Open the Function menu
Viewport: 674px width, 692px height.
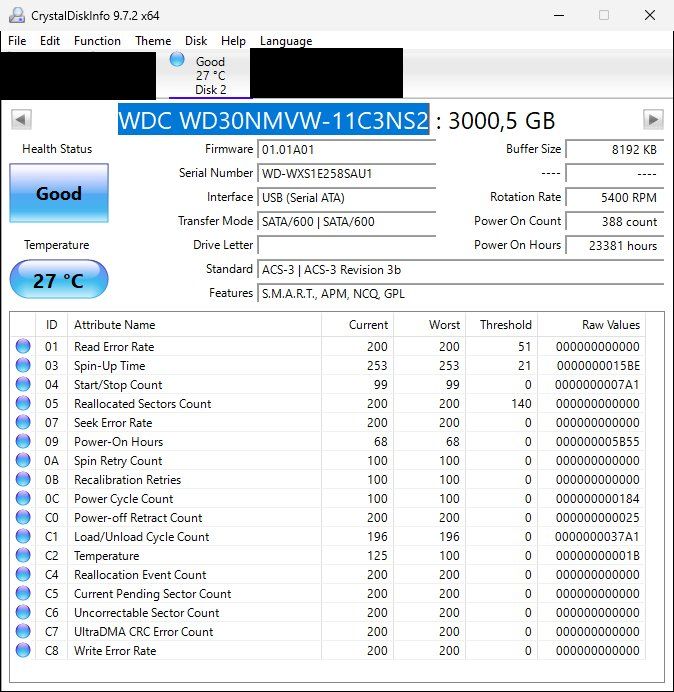pos(97,41)
